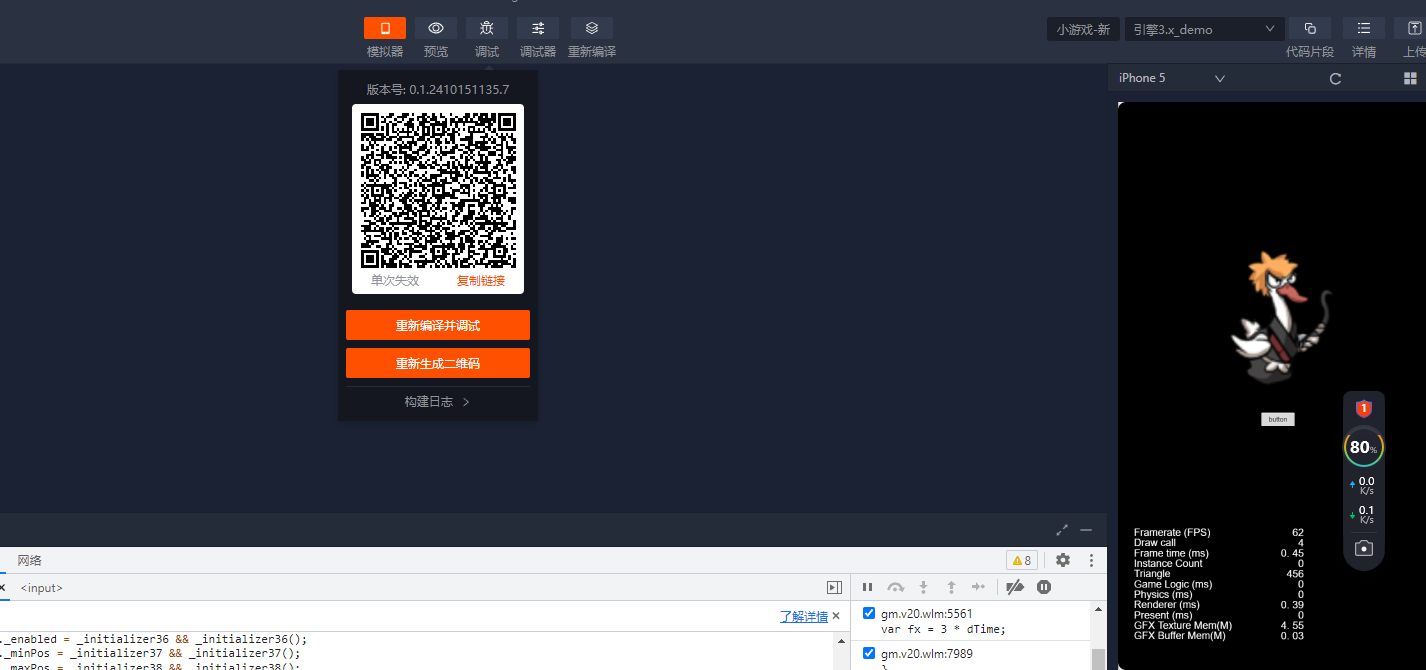Click the step forward arrow icon
1426x670 pixels.
coord(979,587)
